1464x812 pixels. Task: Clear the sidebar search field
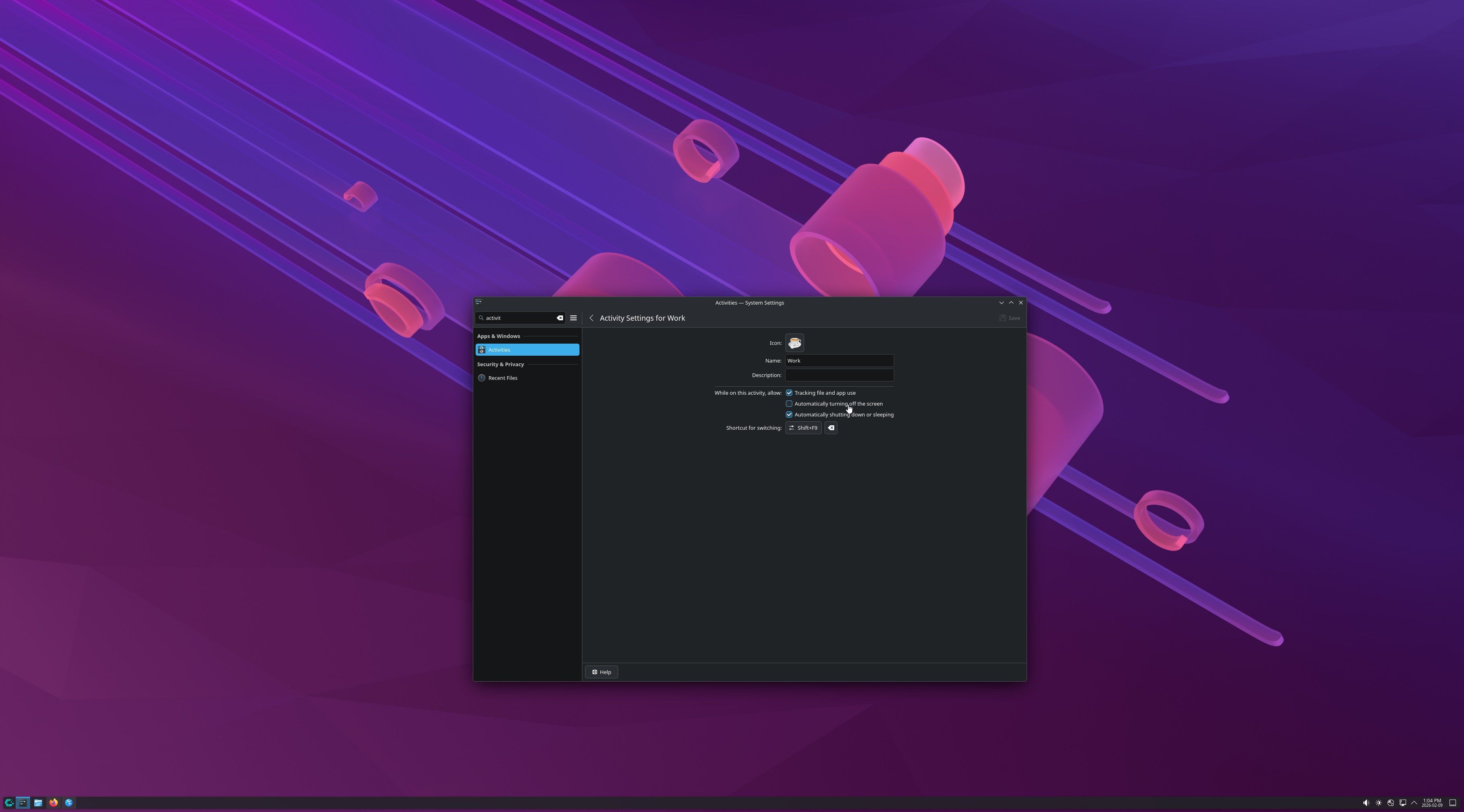[x=559, y=318]
